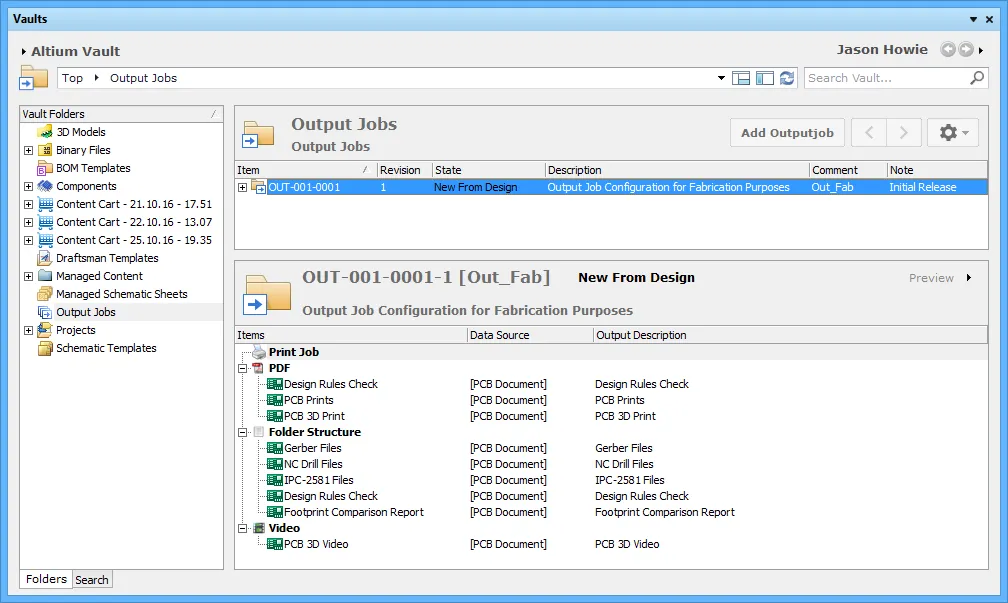This screenshot has height=603, width=1008.
Task: Click the State column header
Action: coord(489,170)
